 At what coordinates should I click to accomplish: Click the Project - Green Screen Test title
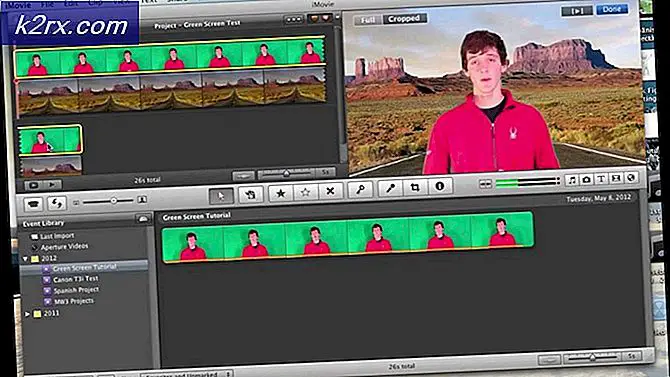coord(197,24)
